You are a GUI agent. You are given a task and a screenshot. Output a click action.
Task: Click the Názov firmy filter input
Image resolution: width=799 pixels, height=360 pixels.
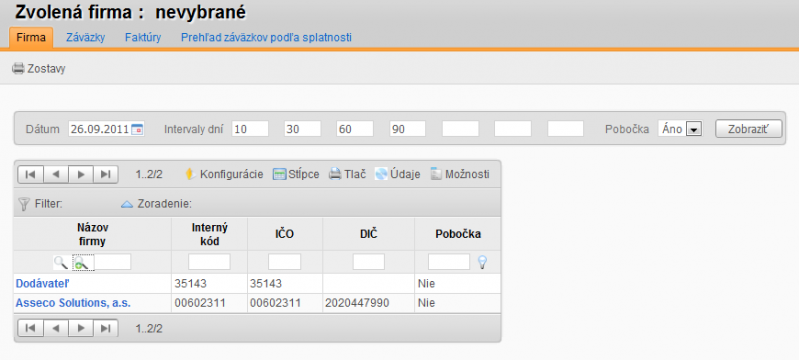(113, 262)
